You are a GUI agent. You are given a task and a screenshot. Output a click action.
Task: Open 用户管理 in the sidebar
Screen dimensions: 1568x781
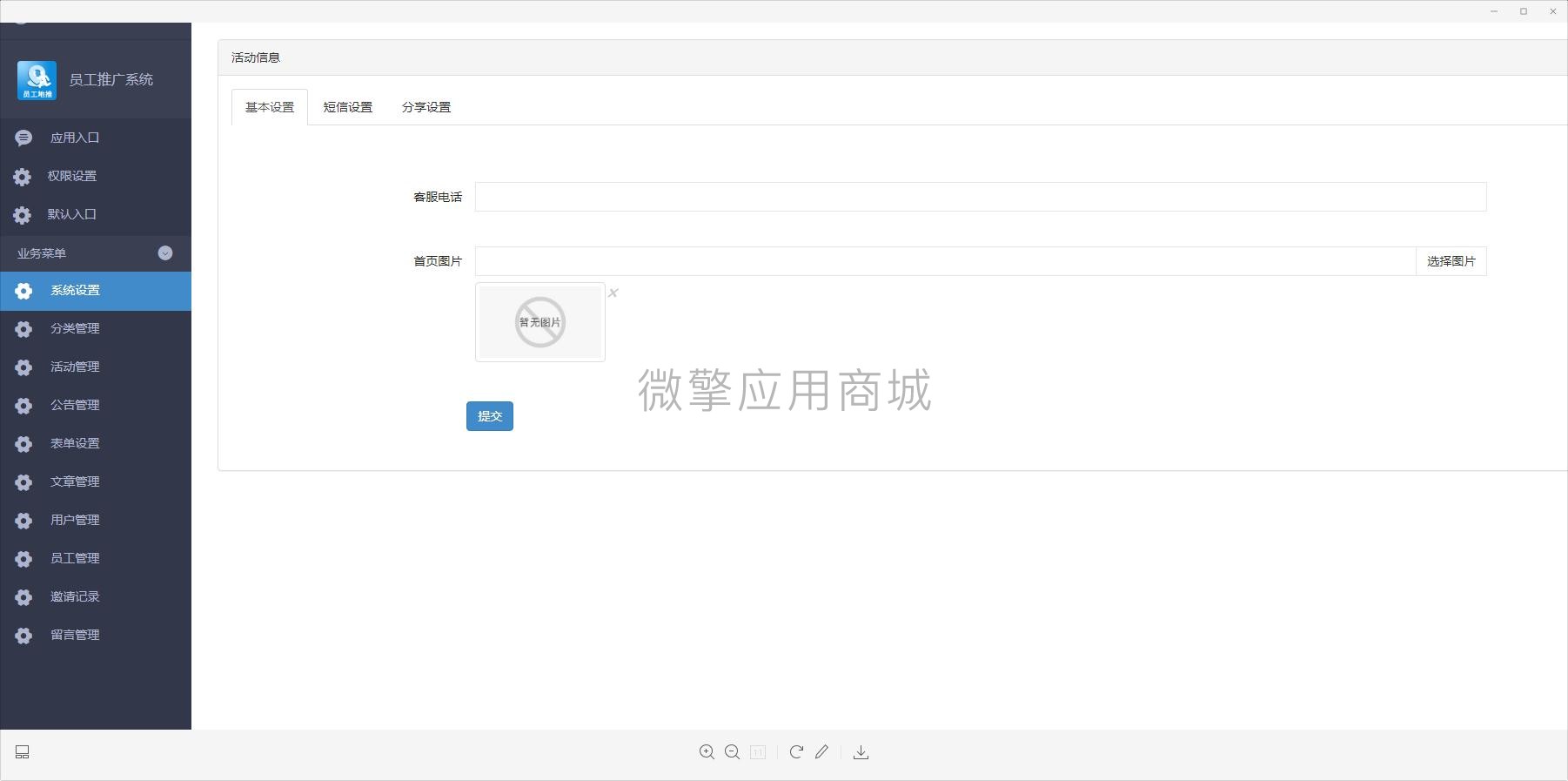pos(96,521)
